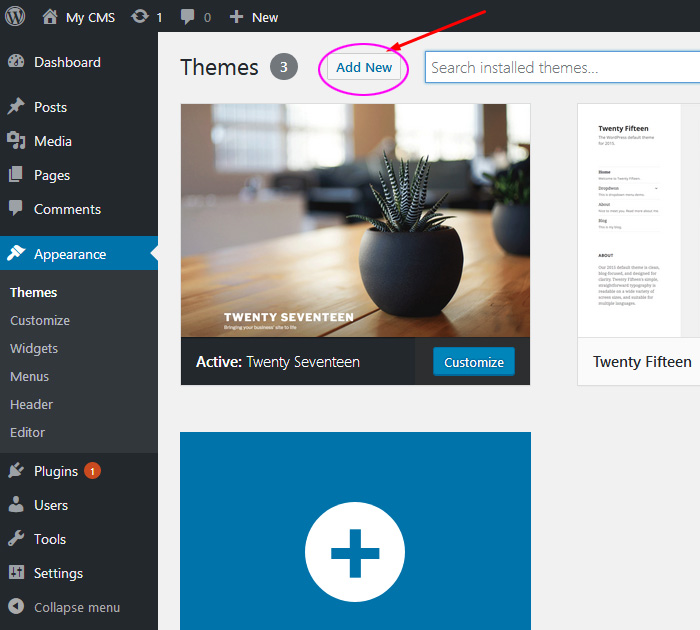Click the Add New themes button

click(x=364, y=67)
